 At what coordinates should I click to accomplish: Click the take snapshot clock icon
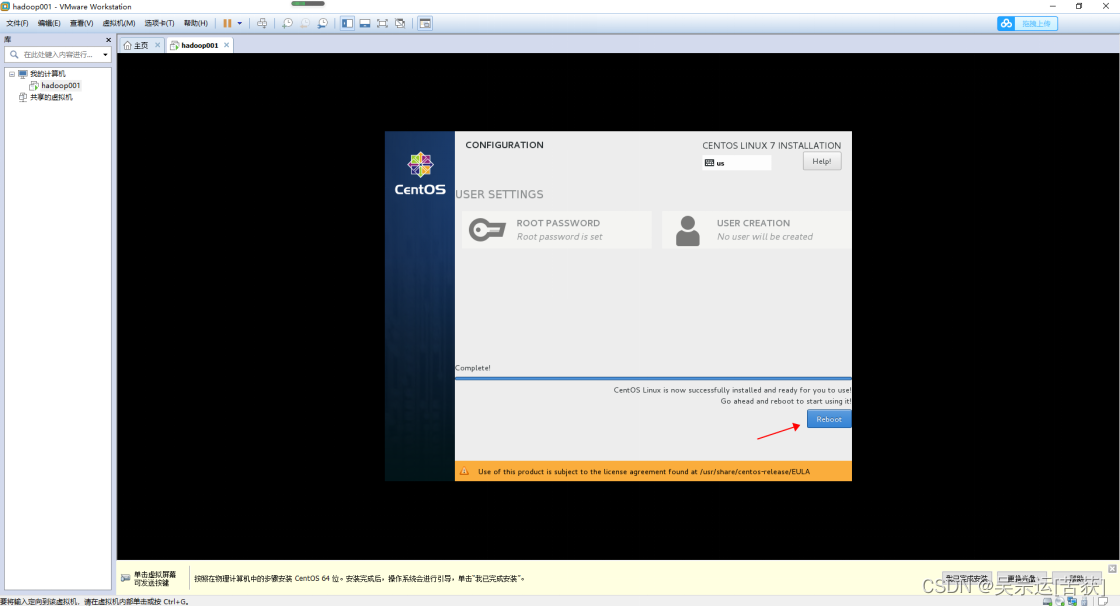tap(287, 24)
